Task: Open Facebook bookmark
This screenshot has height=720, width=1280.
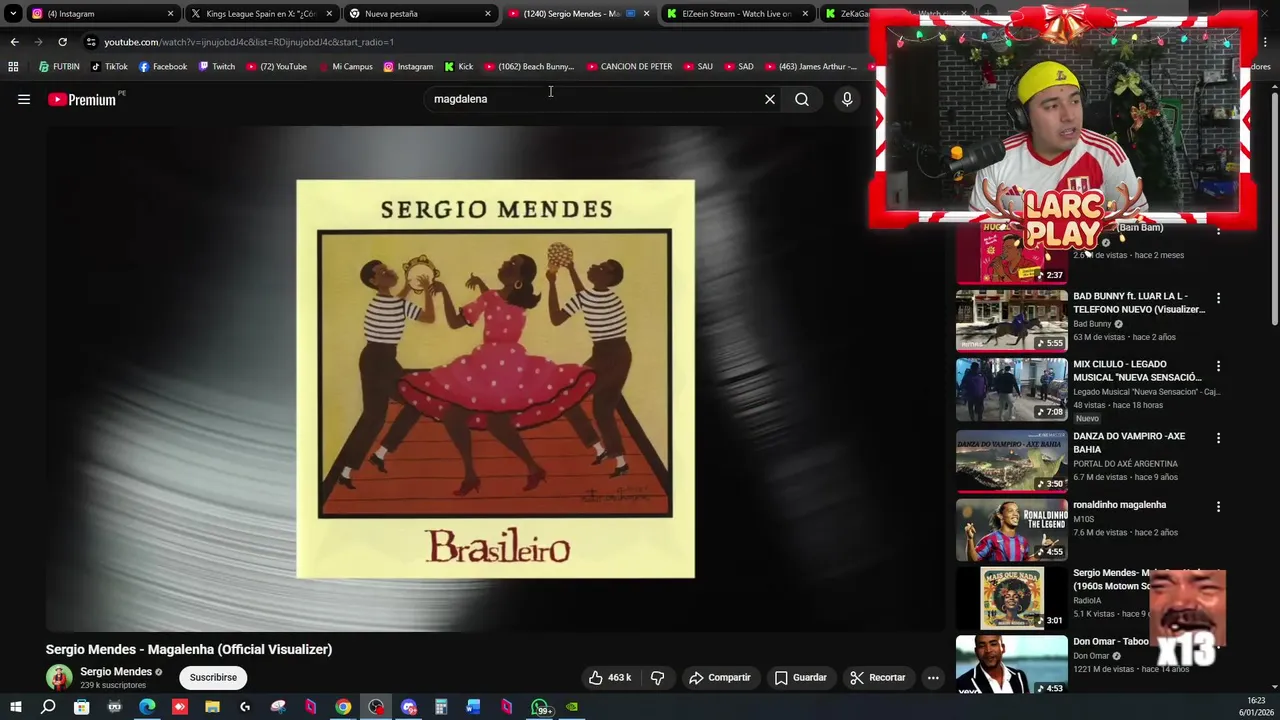Action: pyautogui.click(x=163, y=67)
